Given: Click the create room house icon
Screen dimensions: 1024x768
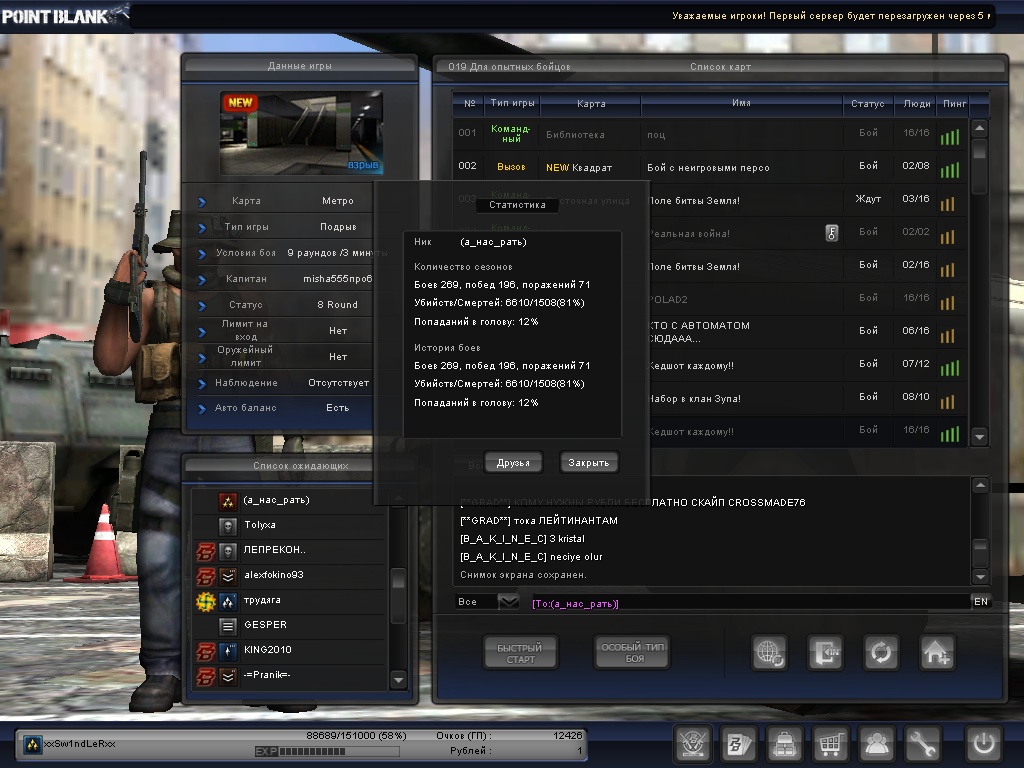Looking at the screenshot, I should (936, 652).
